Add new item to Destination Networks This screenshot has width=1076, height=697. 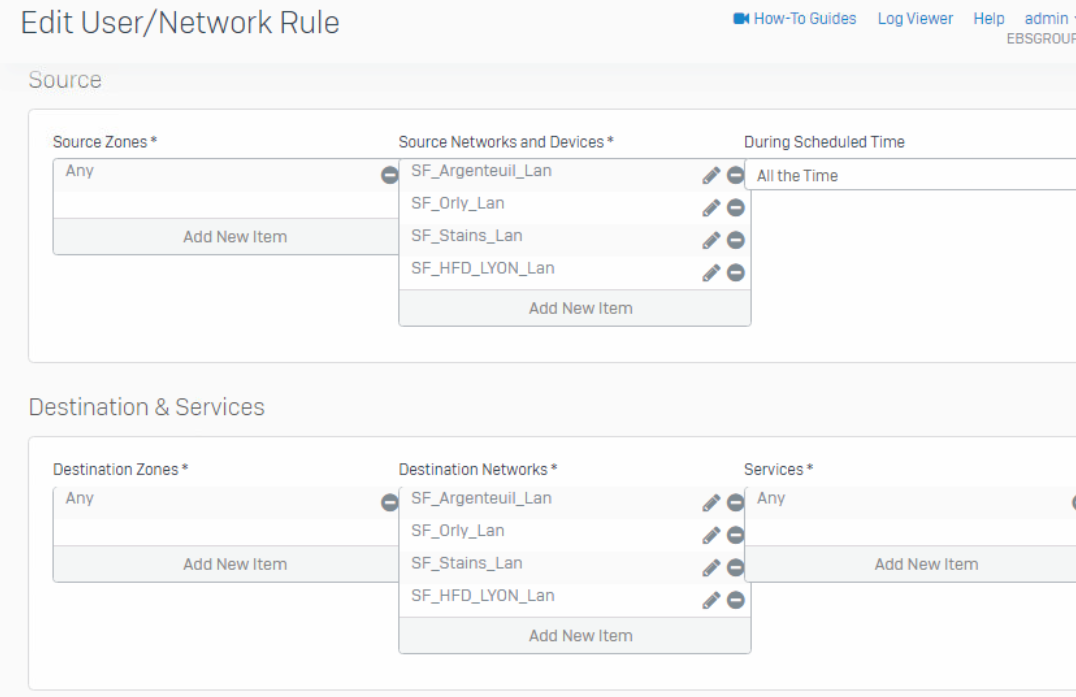click(x=580, y=635)
